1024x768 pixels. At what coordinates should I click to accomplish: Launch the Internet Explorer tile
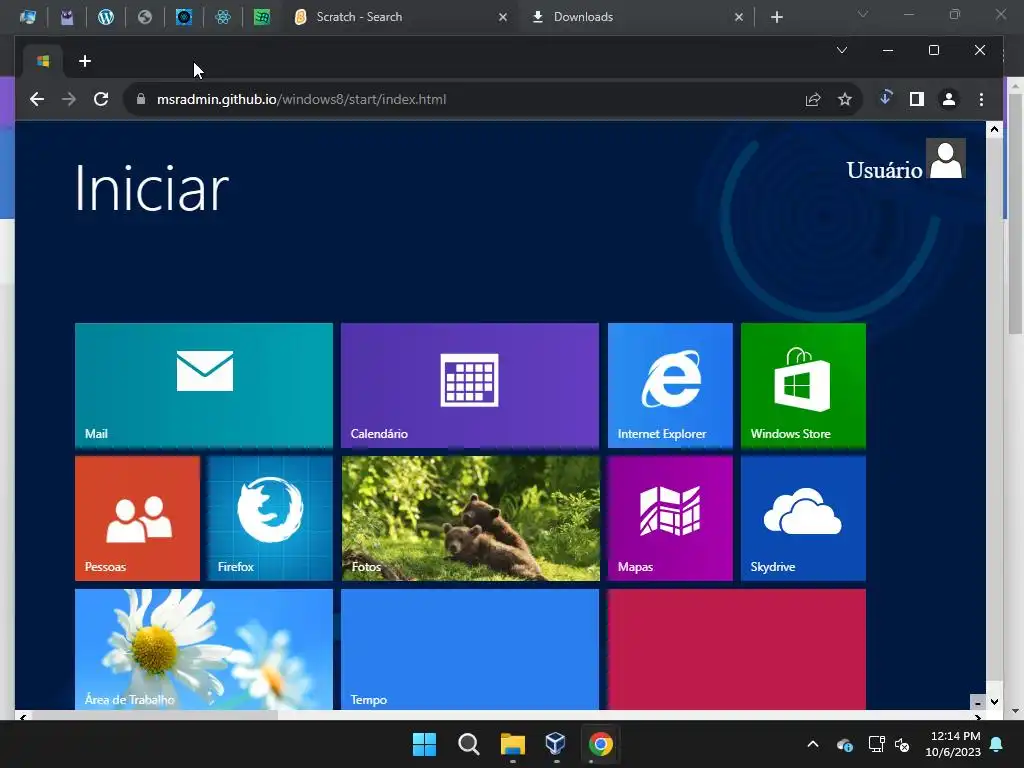coord(670,385)
